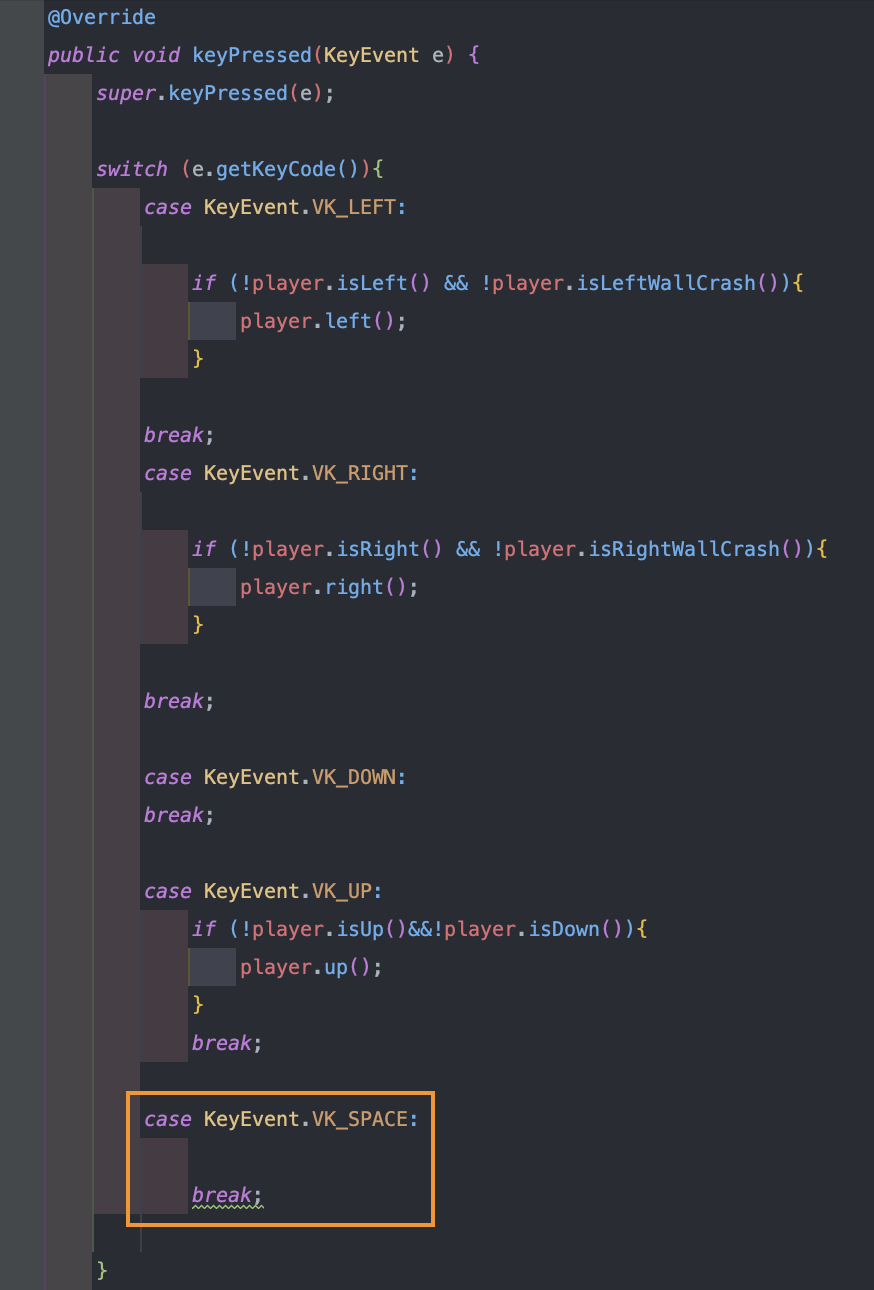This screenshot has width=874, height=1290.
Task: Select the 'public' keyword in the method declaration
Action: [x=83, y=55]
